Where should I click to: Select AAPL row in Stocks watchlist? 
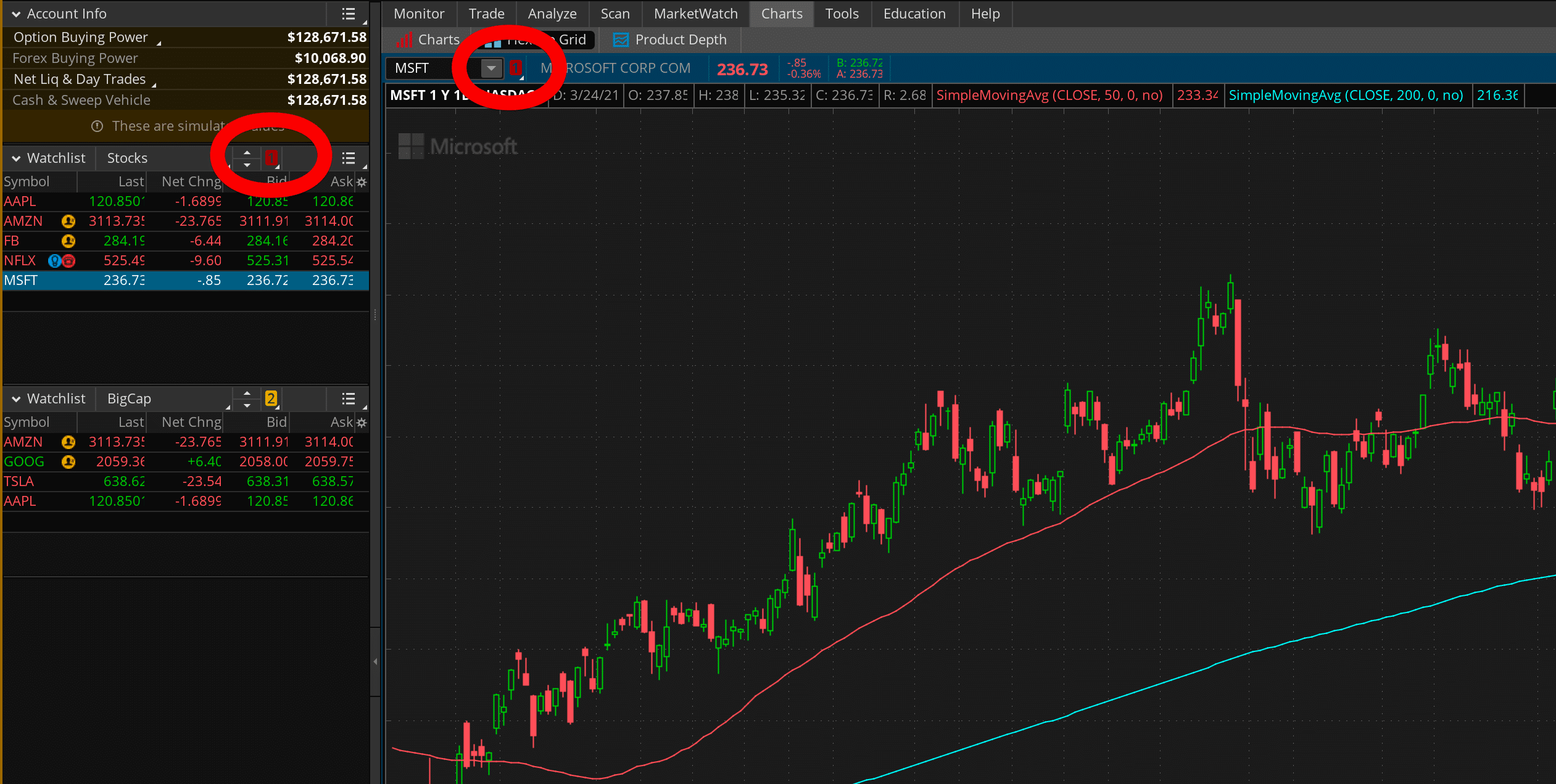[x=185, y=201]
